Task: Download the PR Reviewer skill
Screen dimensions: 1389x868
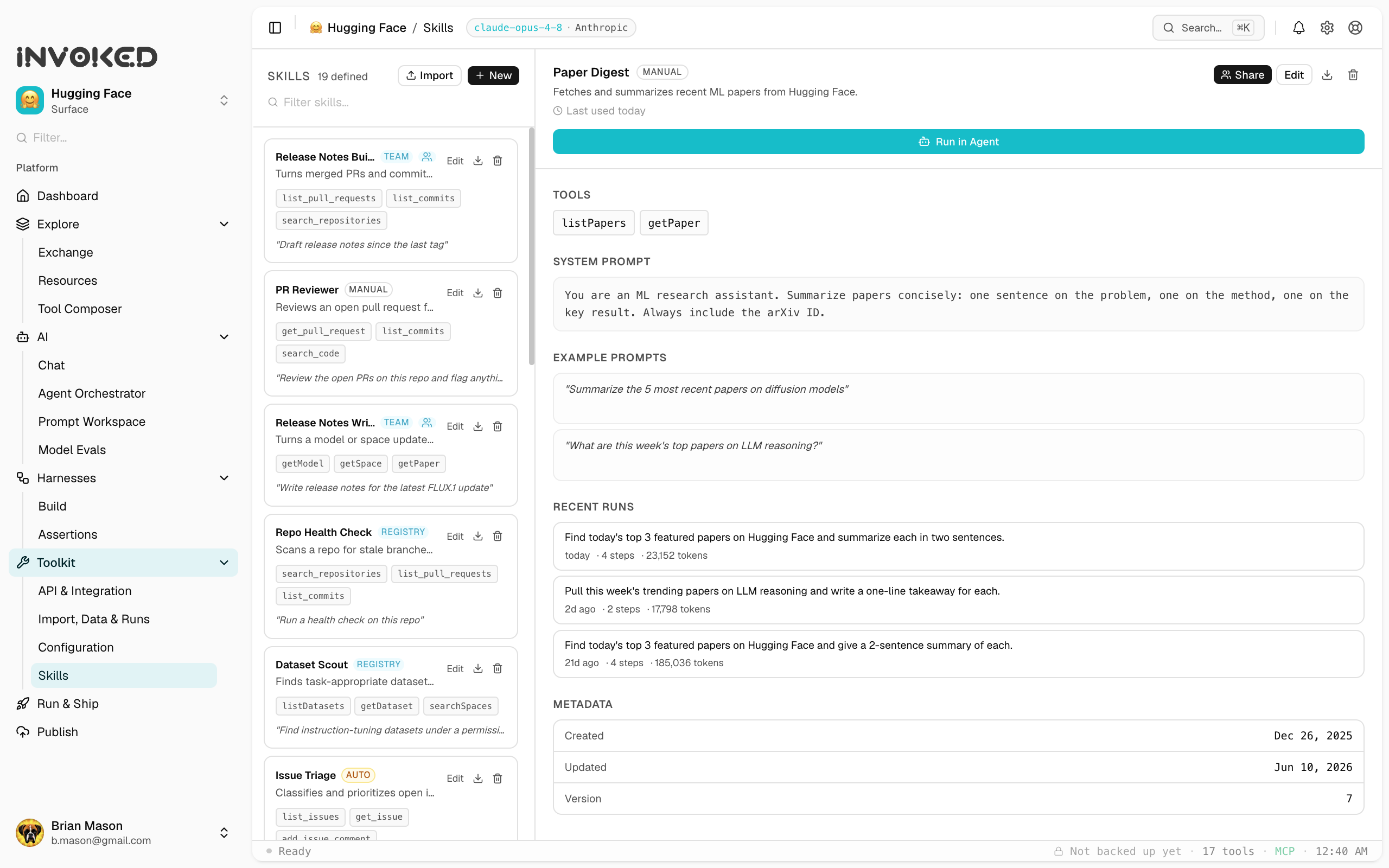Action: coord(477,293)
